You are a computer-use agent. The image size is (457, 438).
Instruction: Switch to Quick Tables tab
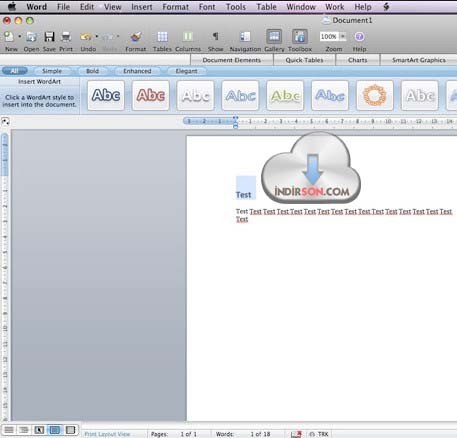(x=304, y=60)
